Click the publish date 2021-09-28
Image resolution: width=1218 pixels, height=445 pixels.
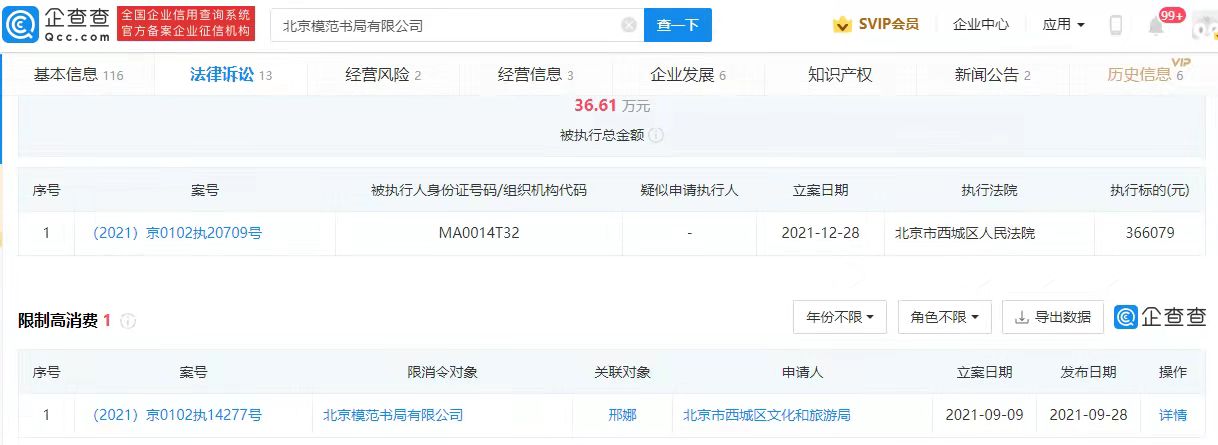pos(1089,415)
